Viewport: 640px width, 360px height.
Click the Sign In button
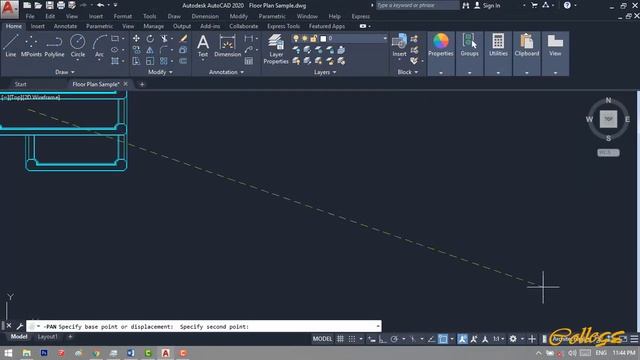tap(487, 5)
